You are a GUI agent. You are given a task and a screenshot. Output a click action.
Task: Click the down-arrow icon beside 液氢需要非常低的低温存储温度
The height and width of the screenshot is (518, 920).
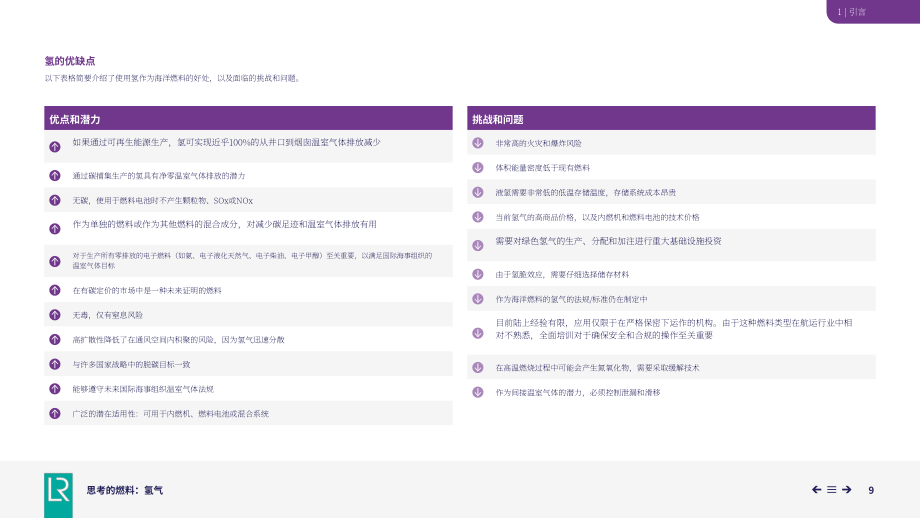coord(478,192)
